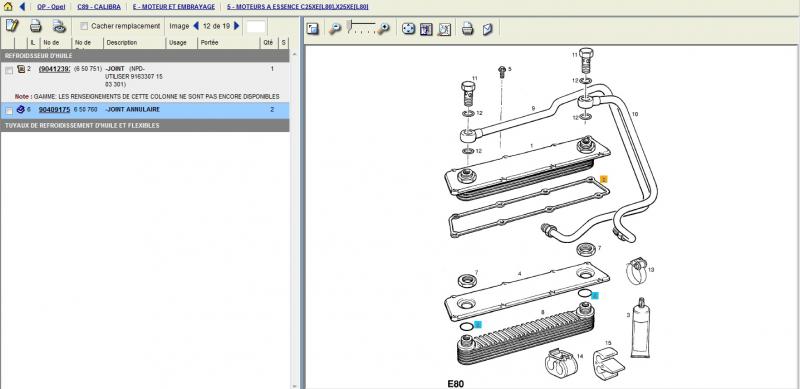800x389 pixels.
Task: Collapse the REFROIDISSEUR D'HUILE section
Action: coord(145,56)
